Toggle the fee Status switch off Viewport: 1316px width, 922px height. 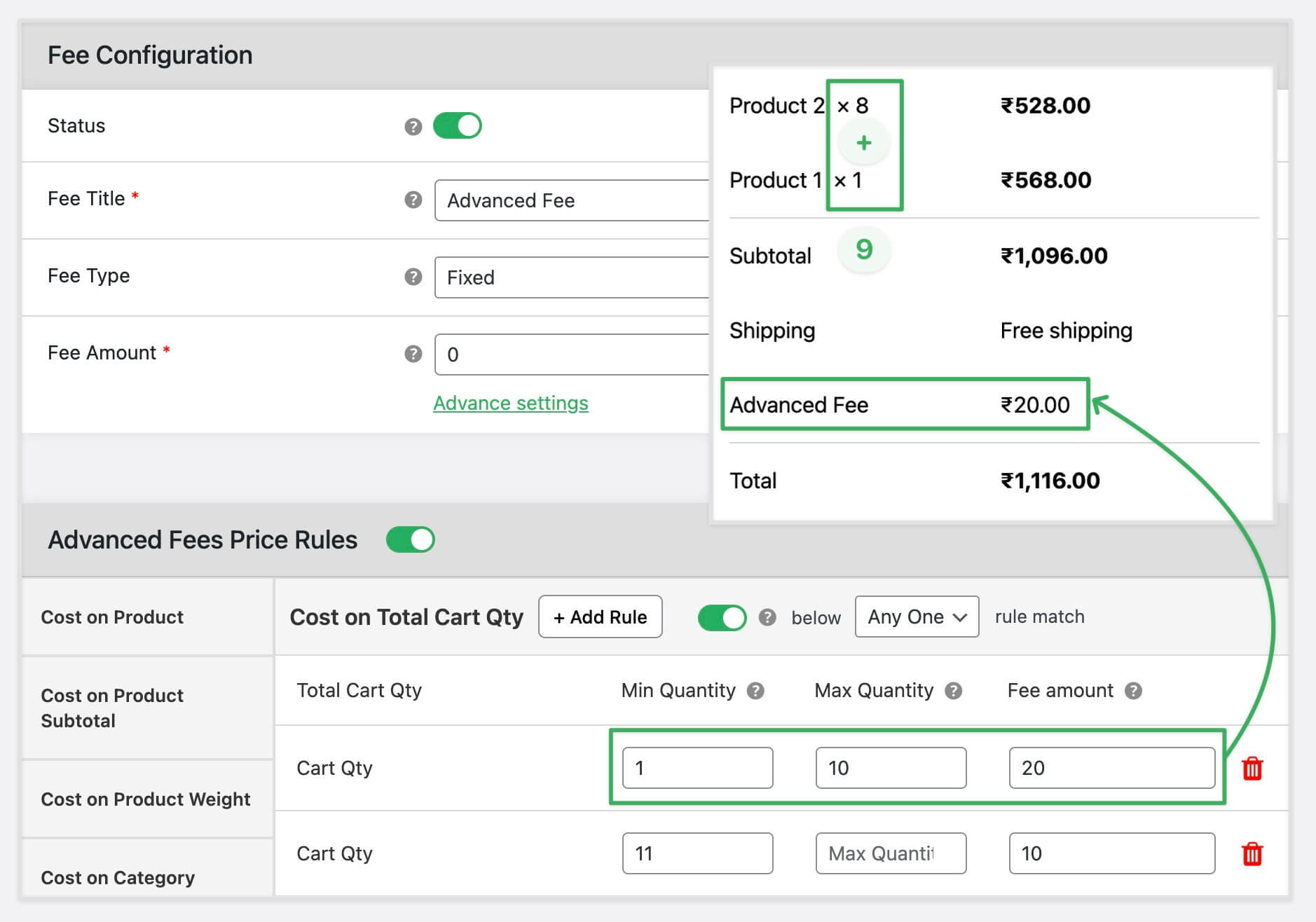coord(458,125)
